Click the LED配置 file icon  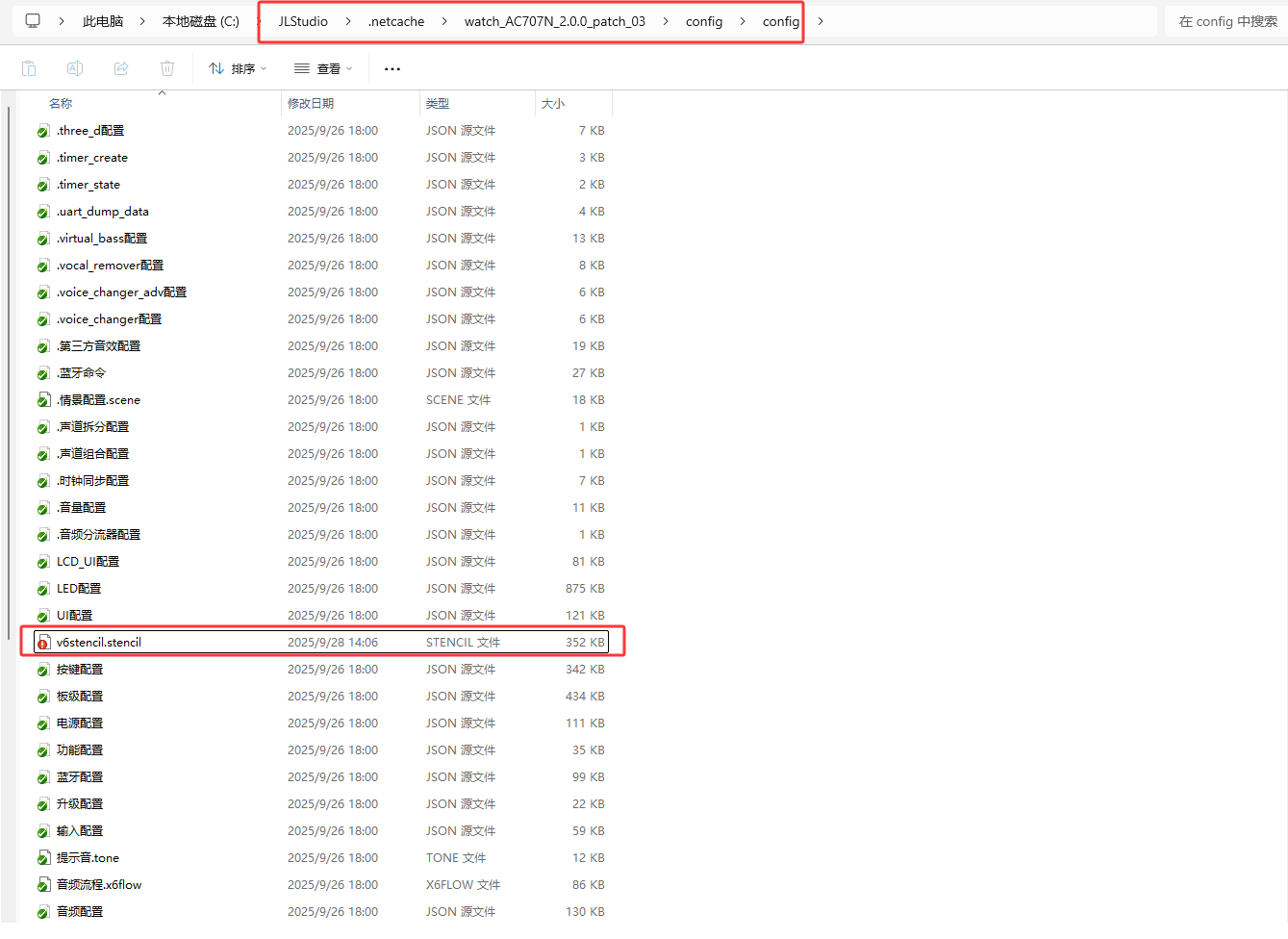[x=43, y=589]
